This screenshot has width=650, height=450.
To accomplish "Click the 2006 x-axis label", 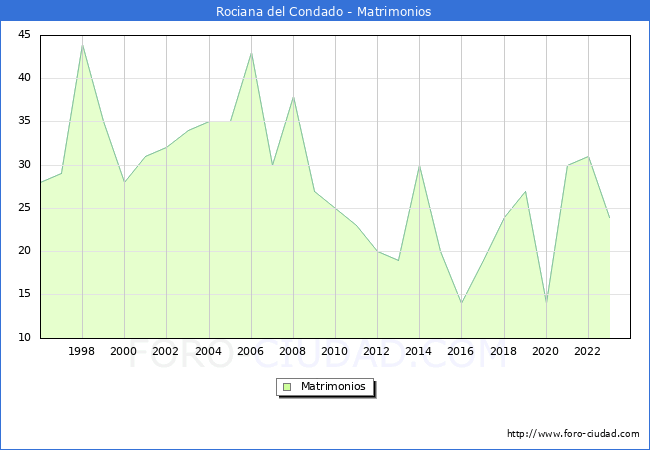I will [x=250, y=351].
